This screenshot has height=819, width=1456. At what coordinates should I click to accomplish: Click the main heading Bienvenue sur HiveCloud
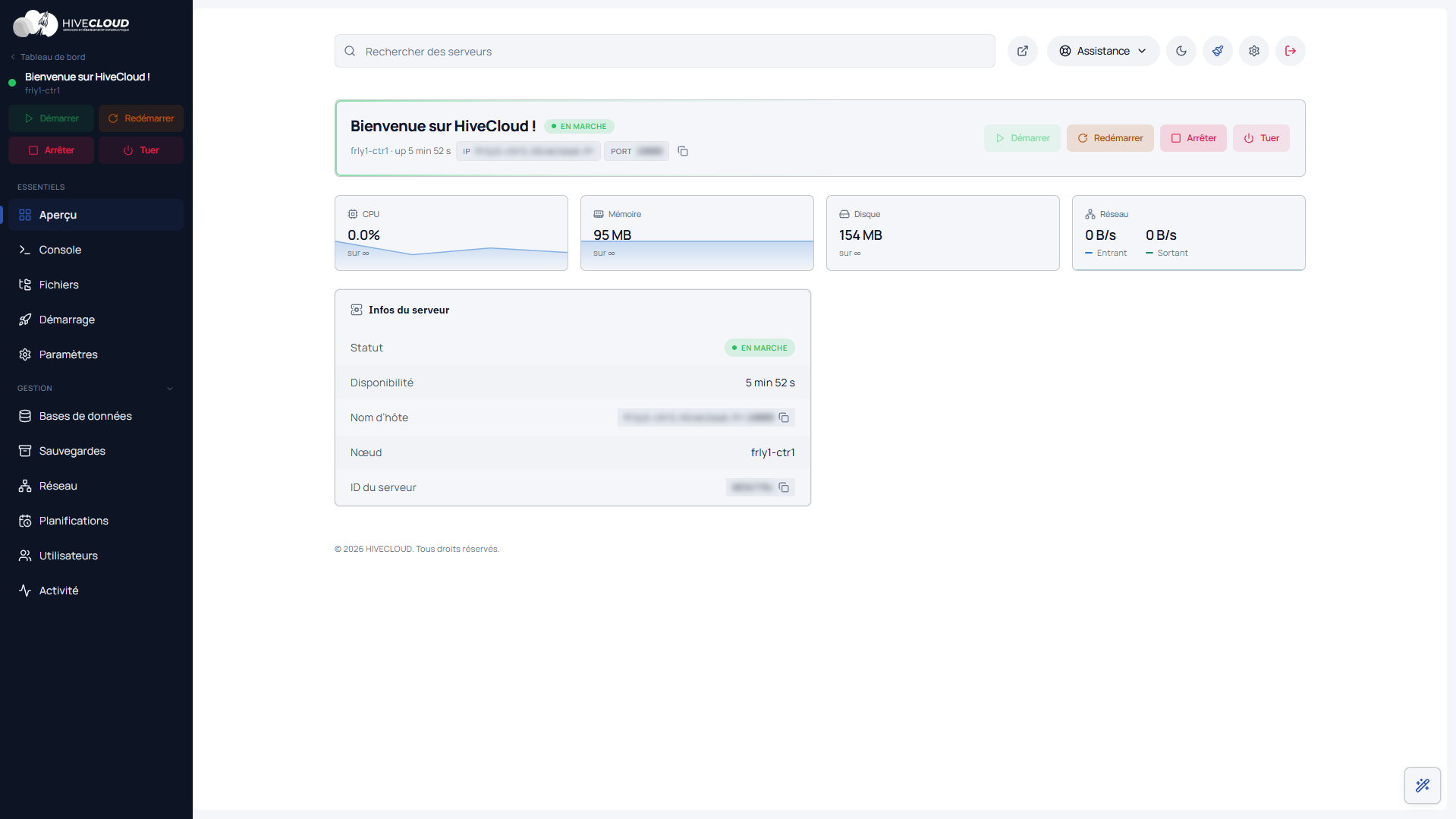443,126
